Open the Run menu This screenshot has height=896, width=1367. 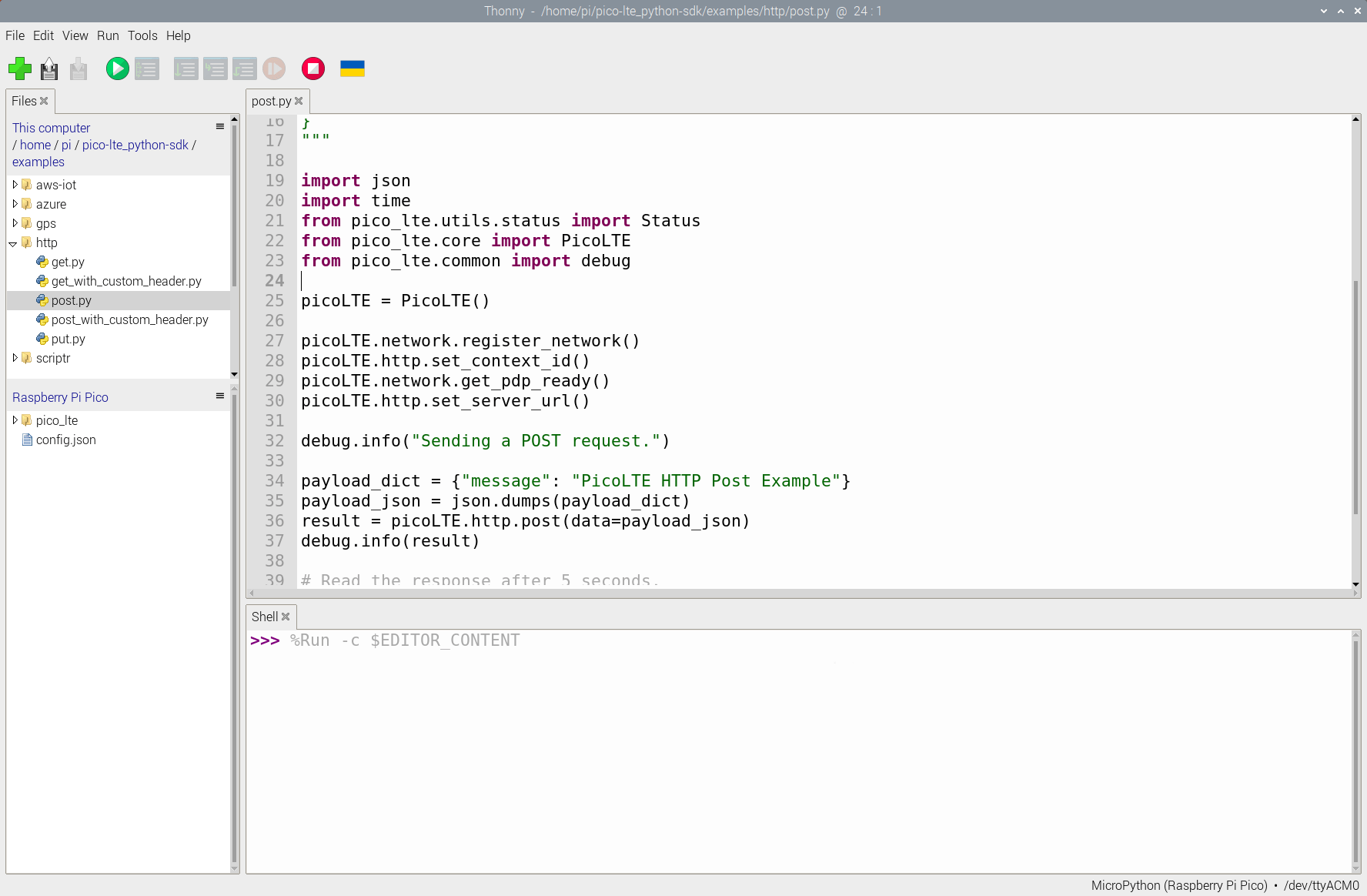click(x=108, y=35)
